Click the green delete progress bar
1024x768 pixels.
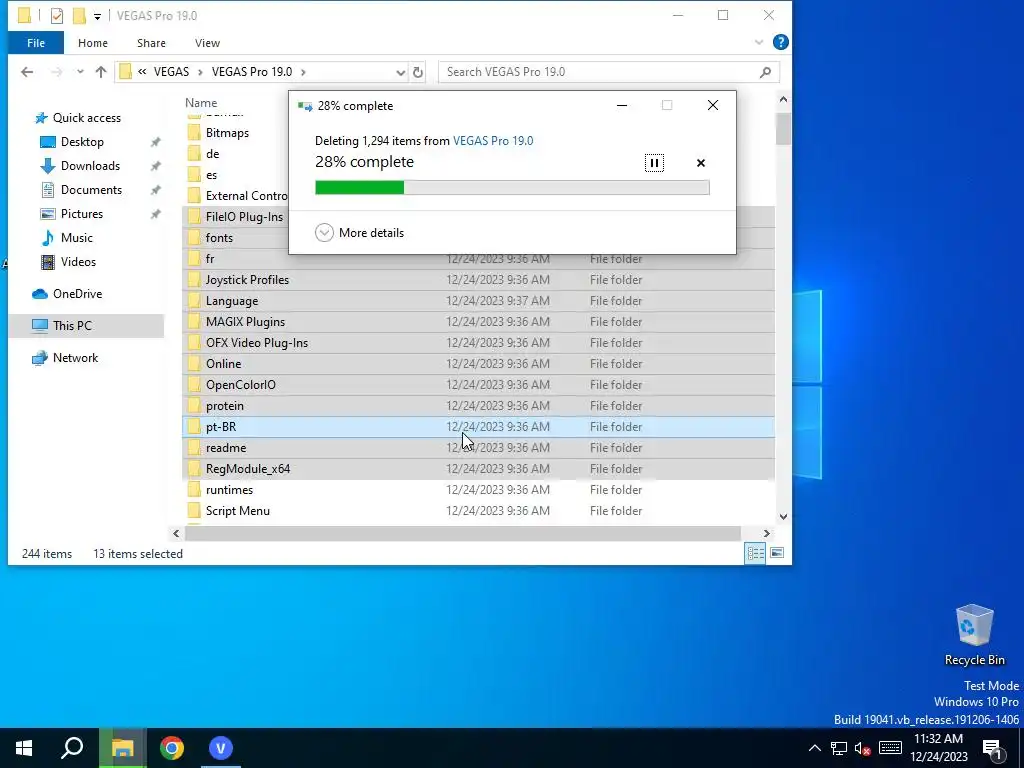point(512,188)
